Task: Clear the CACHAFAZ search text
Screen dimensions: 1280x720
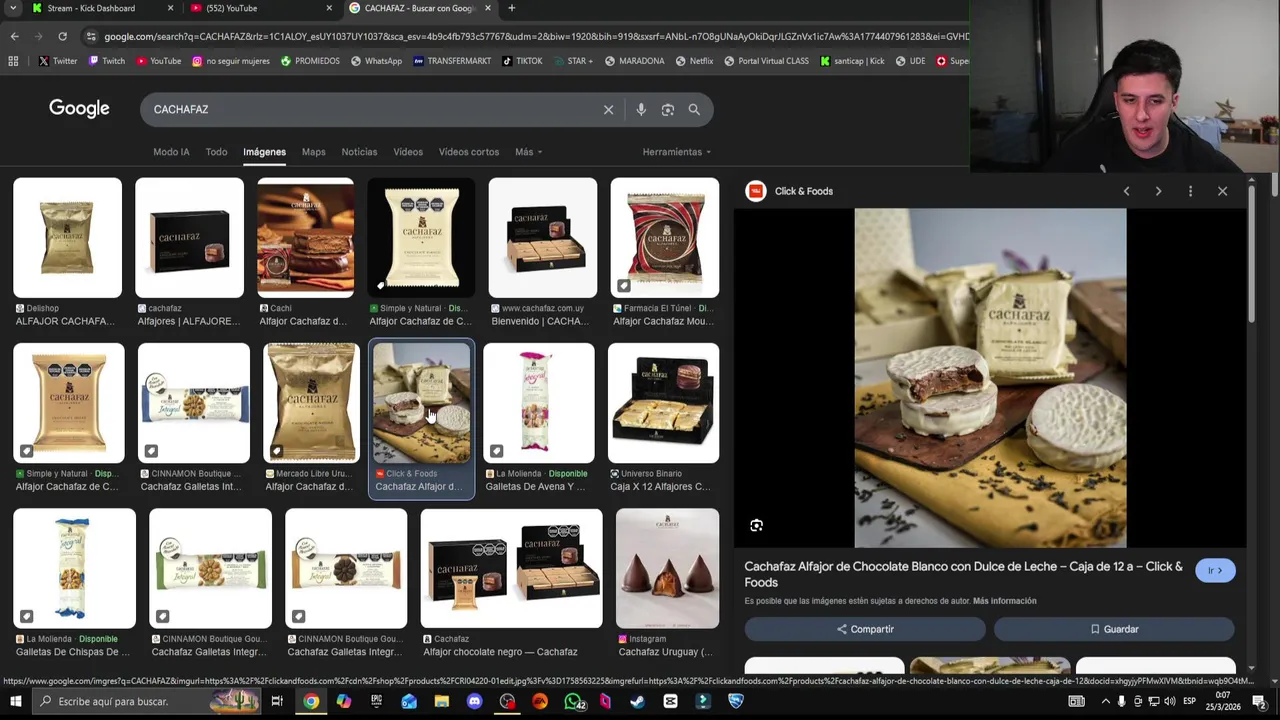Action: tap(608, 109)
